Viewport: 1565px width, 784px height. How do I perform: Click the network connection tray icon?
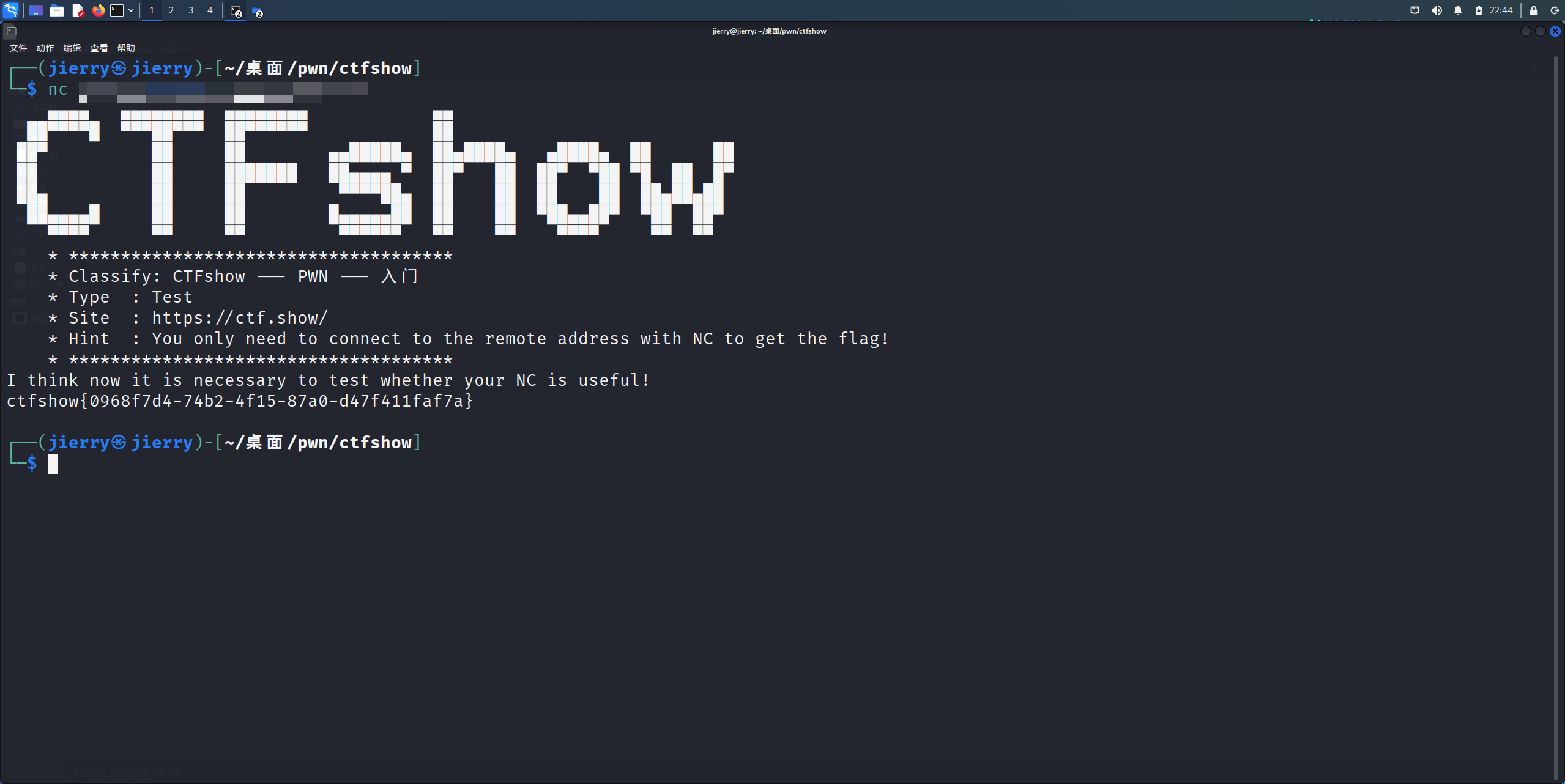pos(1415,10)
